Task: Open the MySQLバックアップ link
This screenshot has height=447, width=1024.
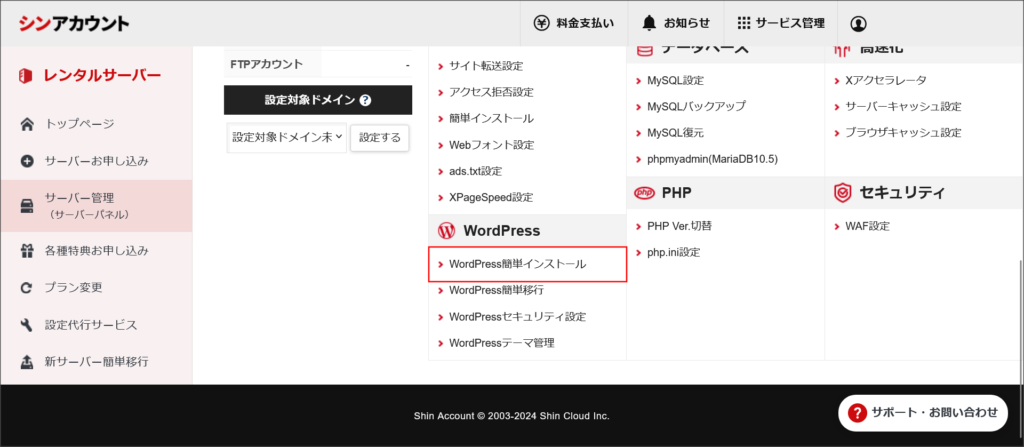Action: pos(695,106)
